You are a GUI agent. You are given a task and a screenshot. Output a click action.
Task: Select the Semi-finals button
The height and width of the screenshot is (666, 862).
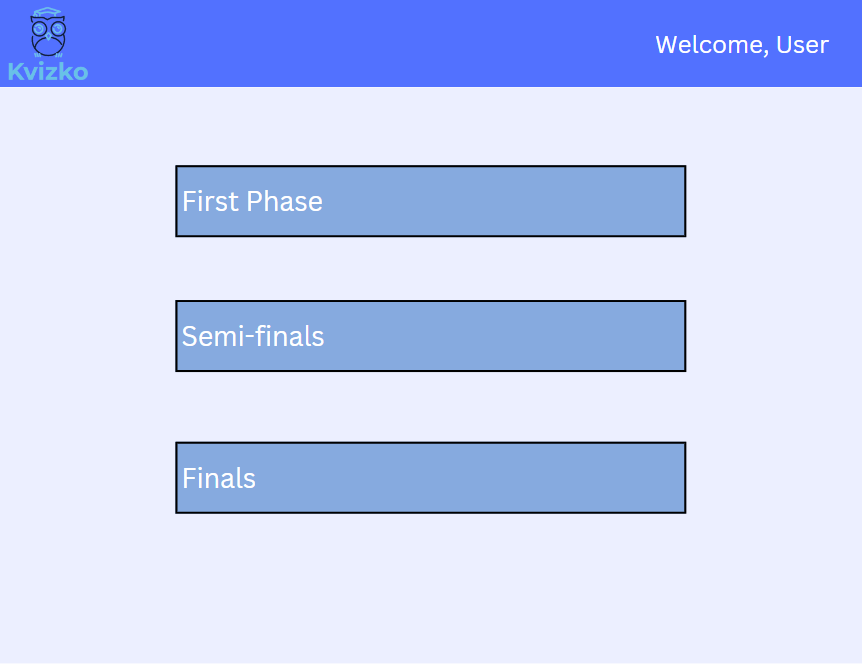click(430, 336)
